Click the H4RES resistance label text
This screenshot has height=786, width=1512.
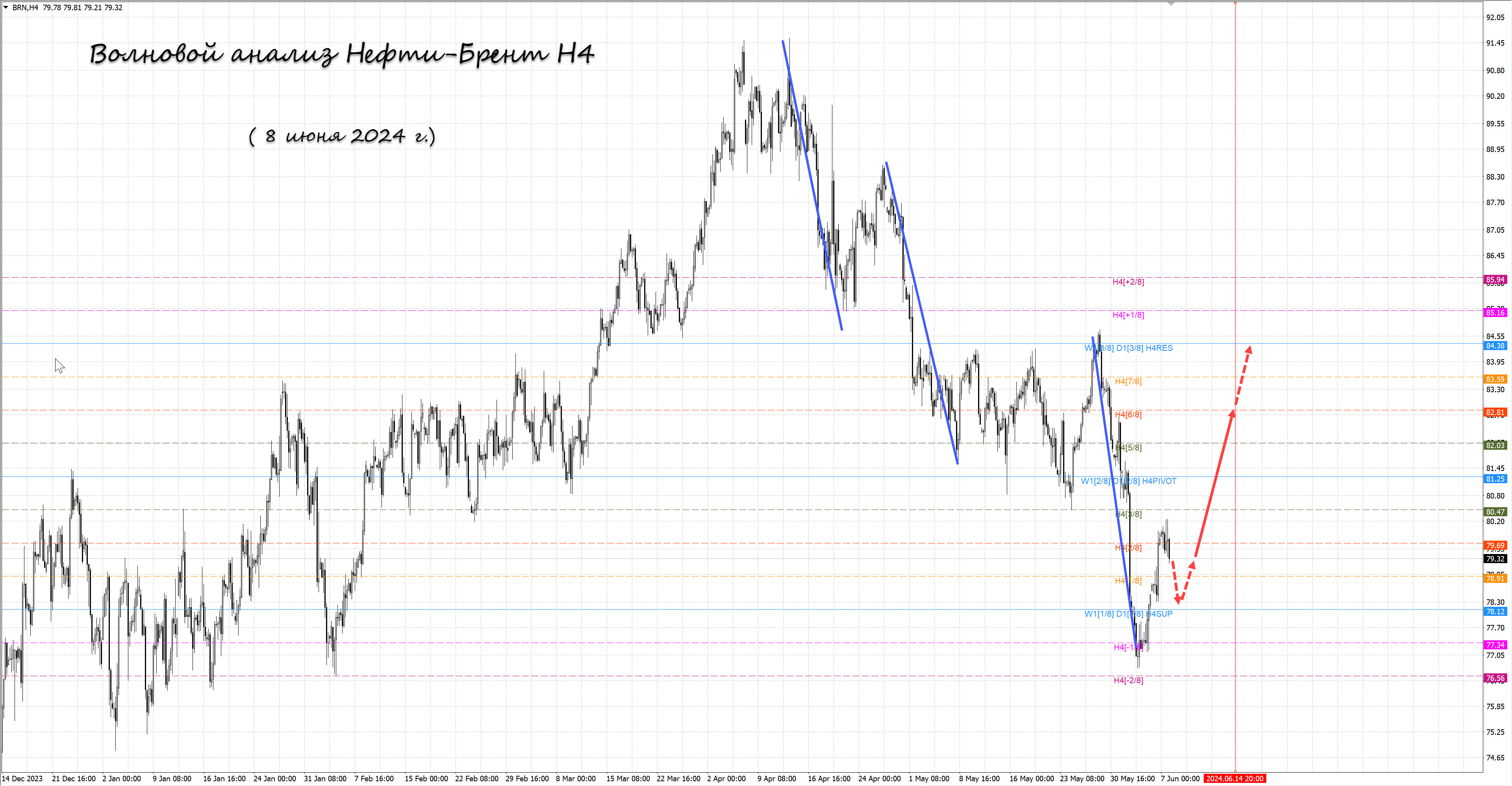[1159, 348]
